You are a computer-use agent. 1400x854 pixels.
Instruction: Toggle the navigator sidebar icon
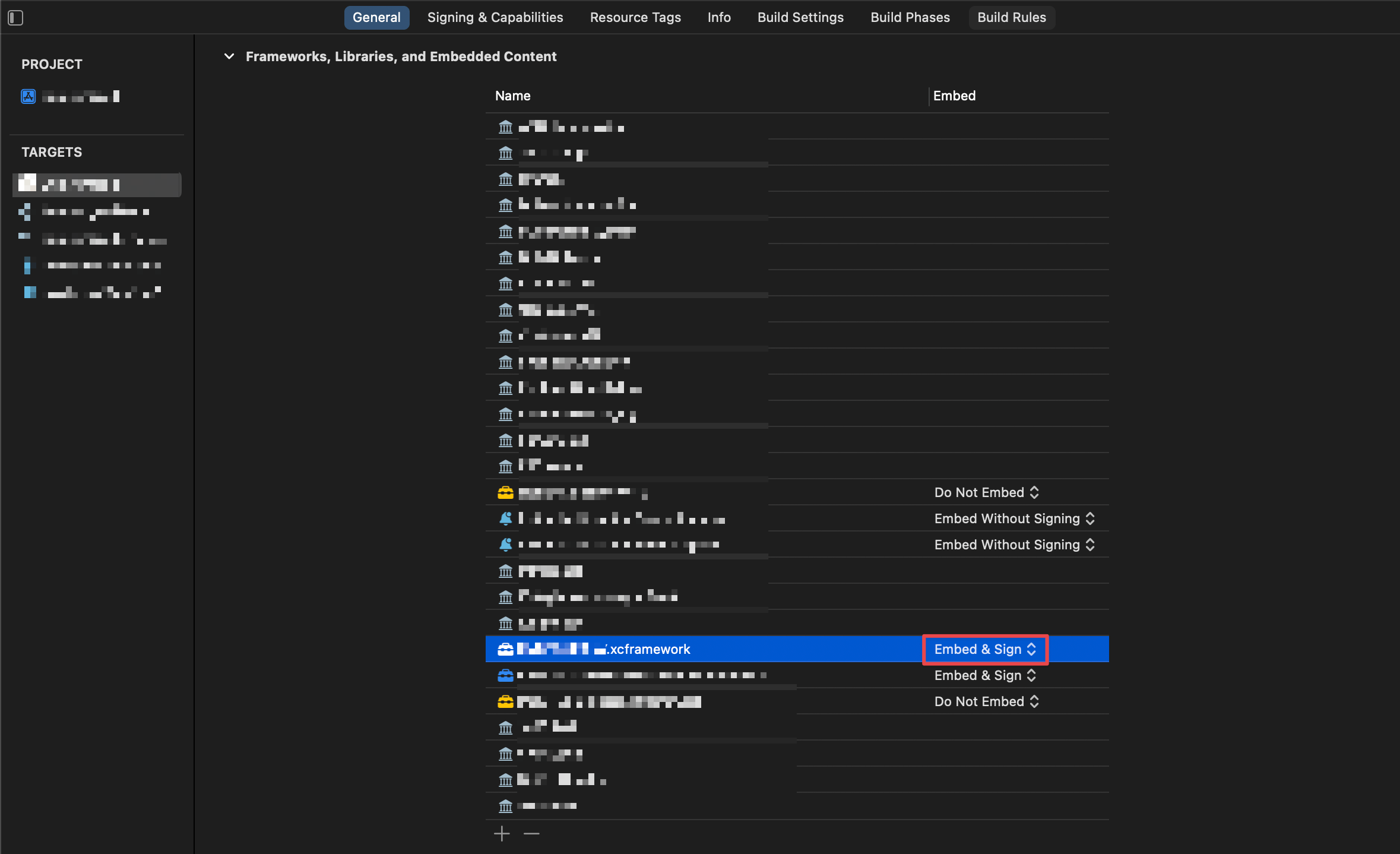(x=15, y=18)
